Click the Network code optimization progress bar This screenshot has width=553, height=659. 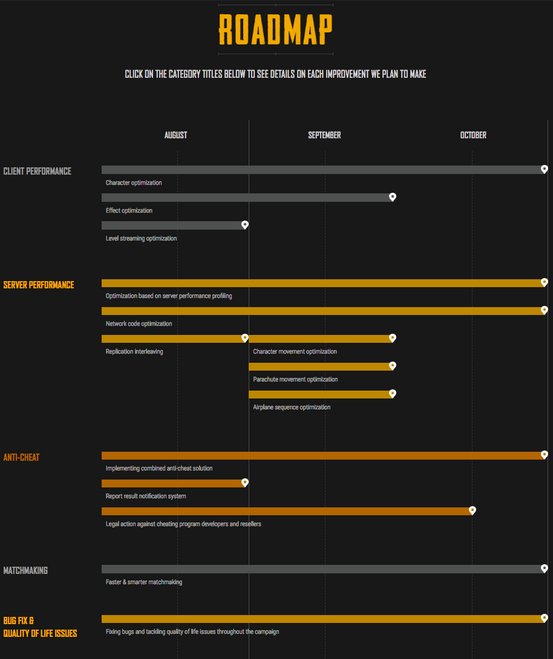click(323, 311)
